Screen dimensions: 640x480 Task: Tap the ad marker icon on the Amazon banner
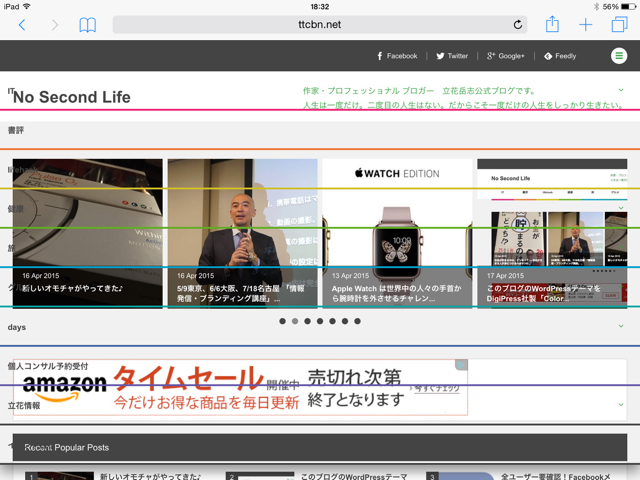point(461,365)
